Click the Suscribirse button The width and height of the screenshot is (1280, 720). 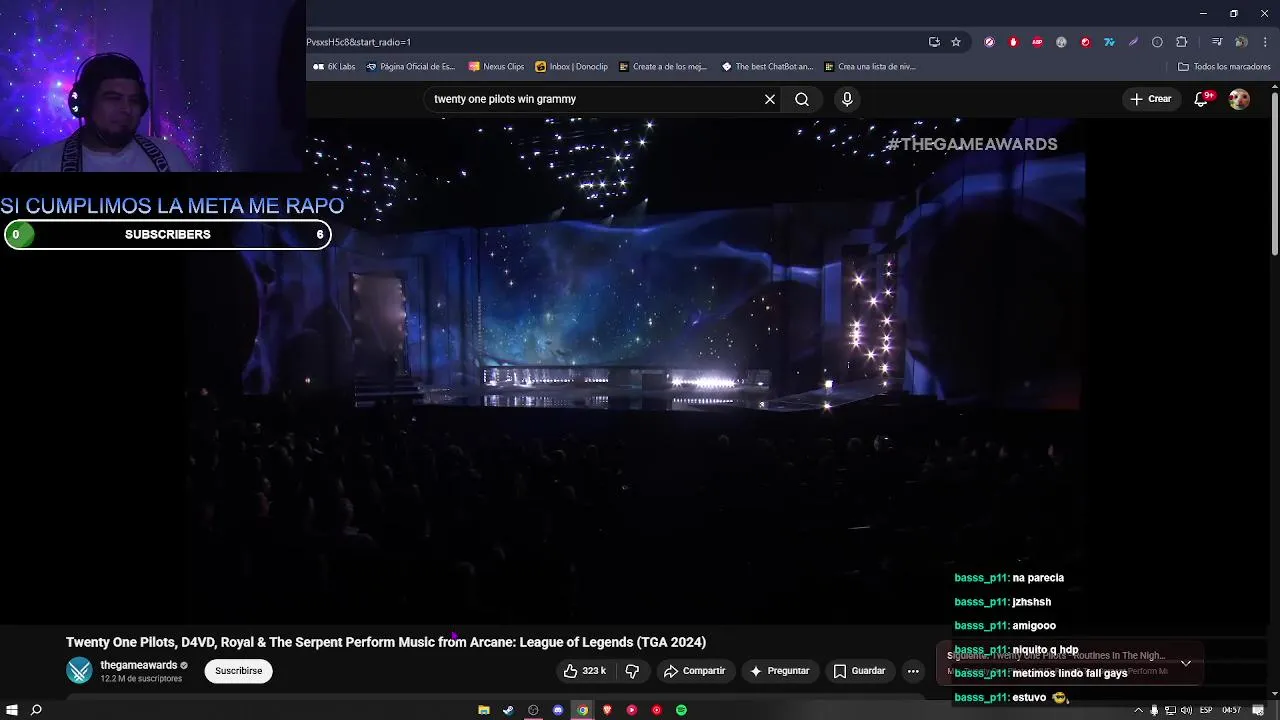(238, 671)
